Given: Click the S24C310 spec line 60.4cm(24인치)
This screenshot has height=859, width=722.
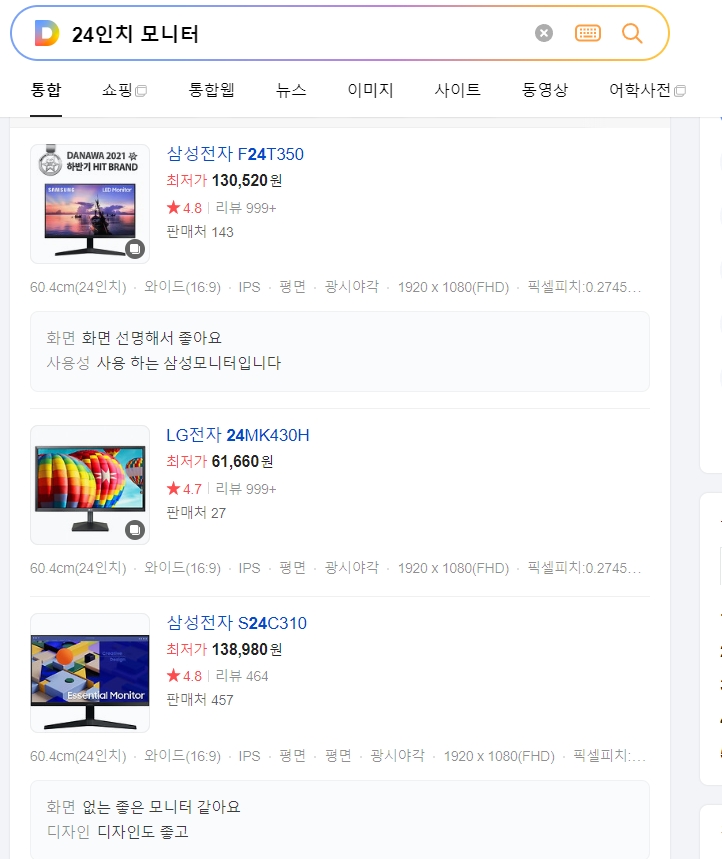Looking at the screenshot, I should pyautogui.click(x=338, y=756).
